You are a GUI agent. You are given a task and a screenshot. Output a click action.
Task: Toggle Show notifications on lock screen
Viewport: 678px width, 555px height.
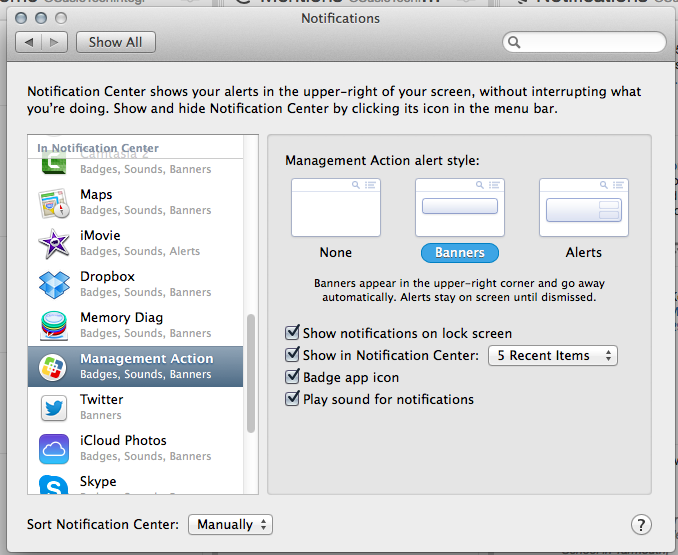(x=292, y=333)
